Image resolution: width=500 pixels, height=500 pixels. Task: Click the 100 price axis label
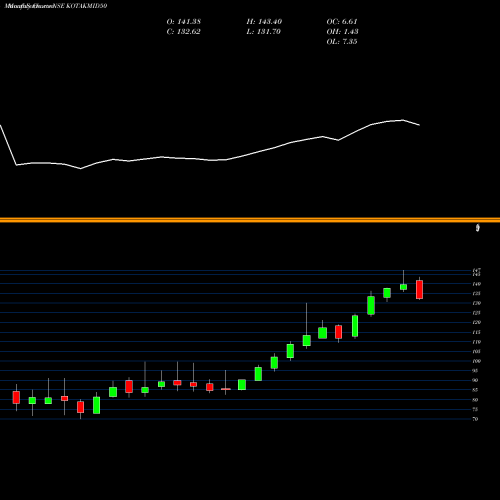coord(477,361)
